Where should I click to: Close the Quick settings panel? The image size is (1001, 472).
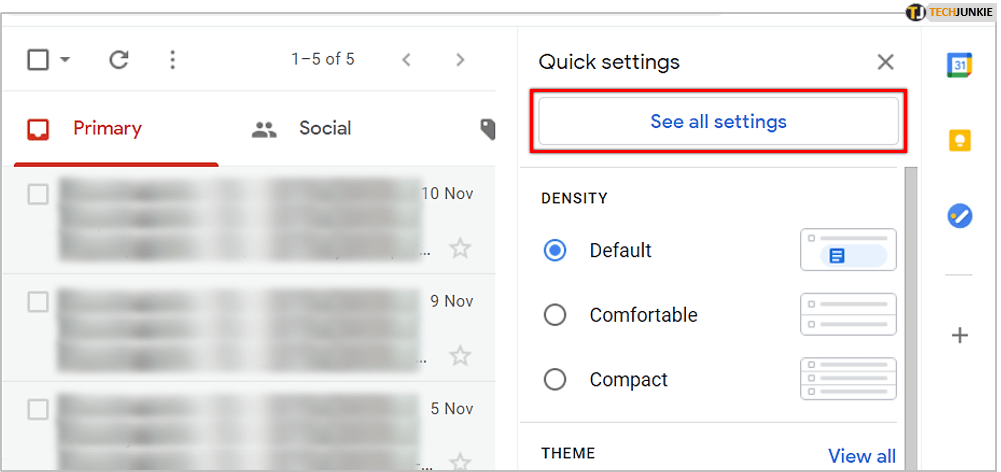click(885, 62)
